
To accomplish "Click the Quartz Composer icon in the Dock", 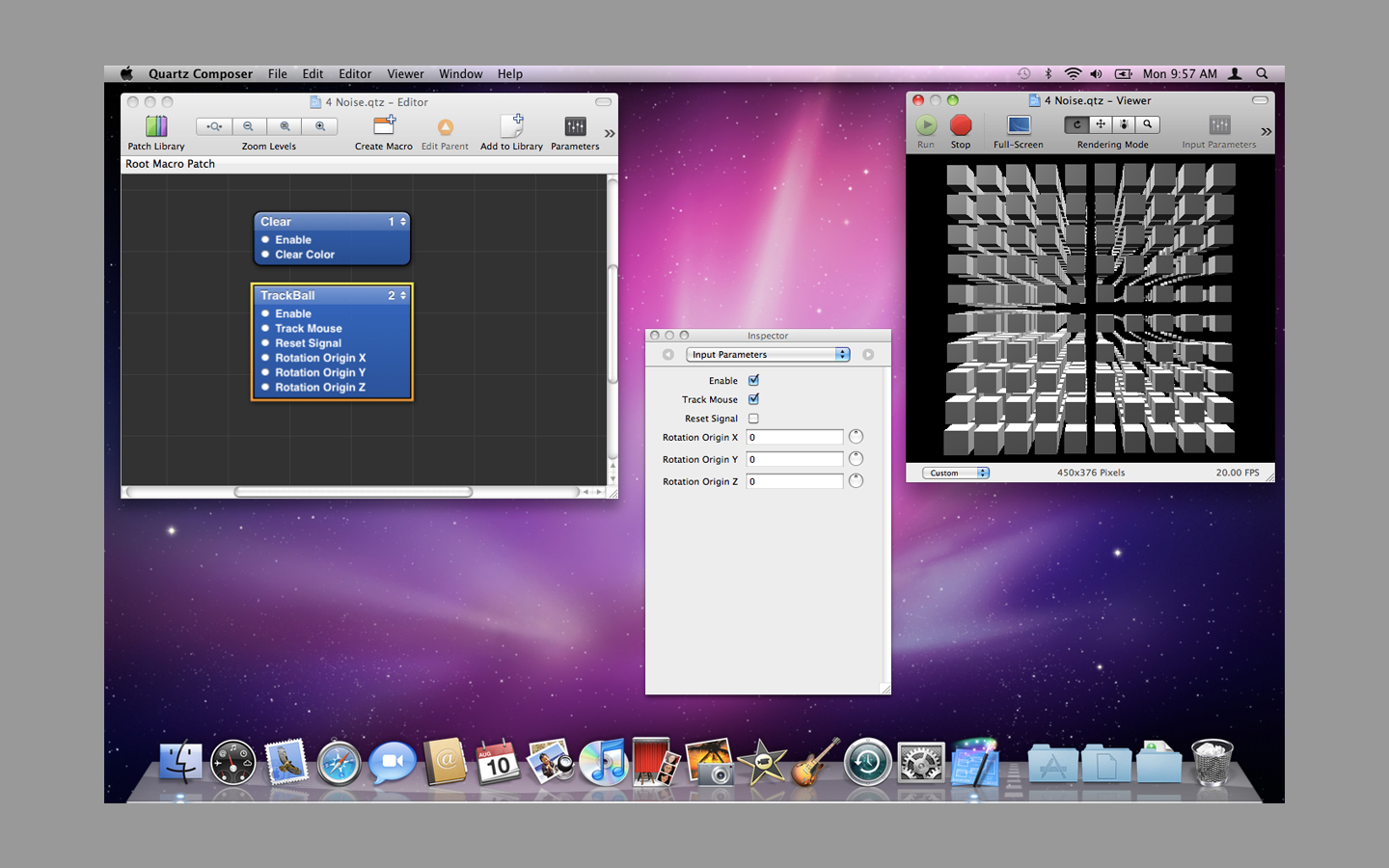I will [x=975, y=762].
